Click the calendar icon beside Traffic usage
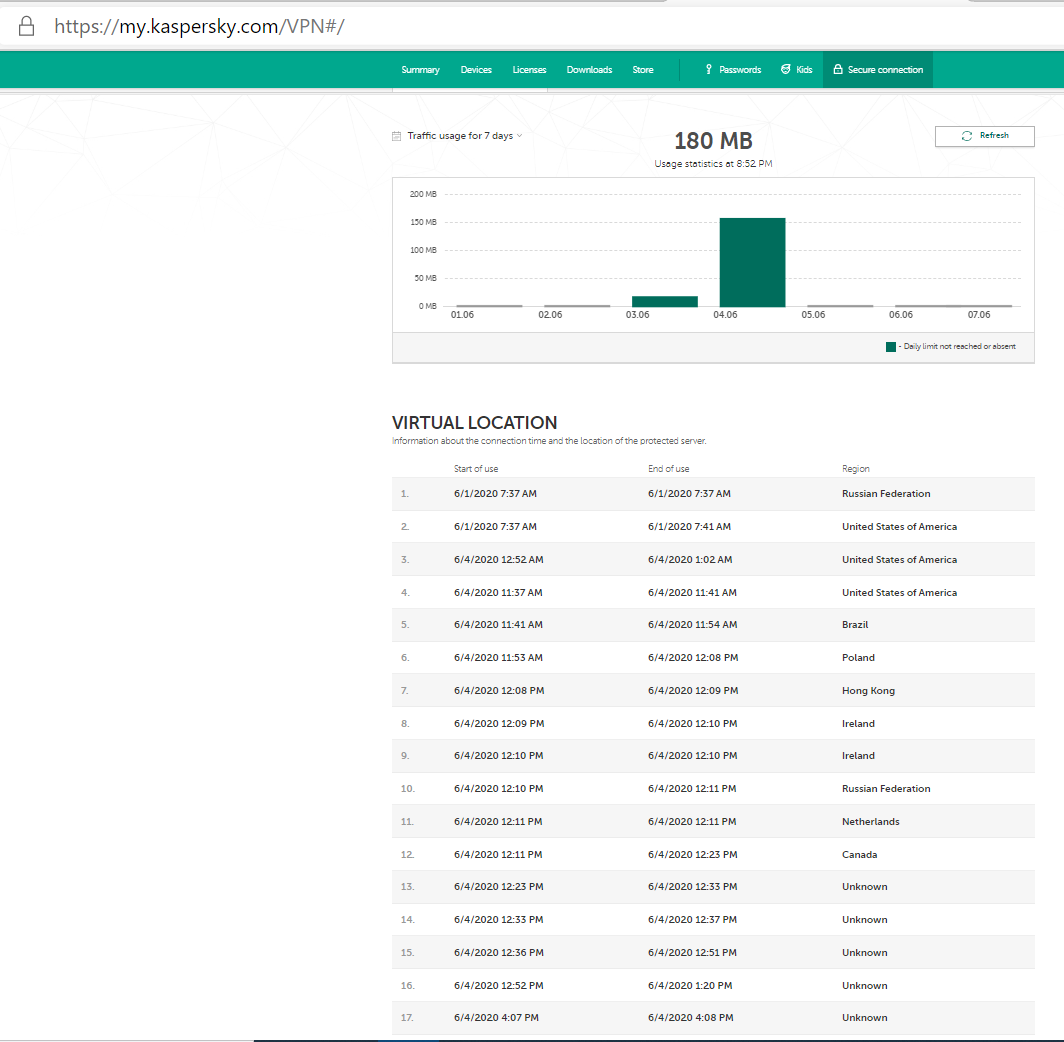Screen dimensions: 1064x1042 (x=397, y=136)
